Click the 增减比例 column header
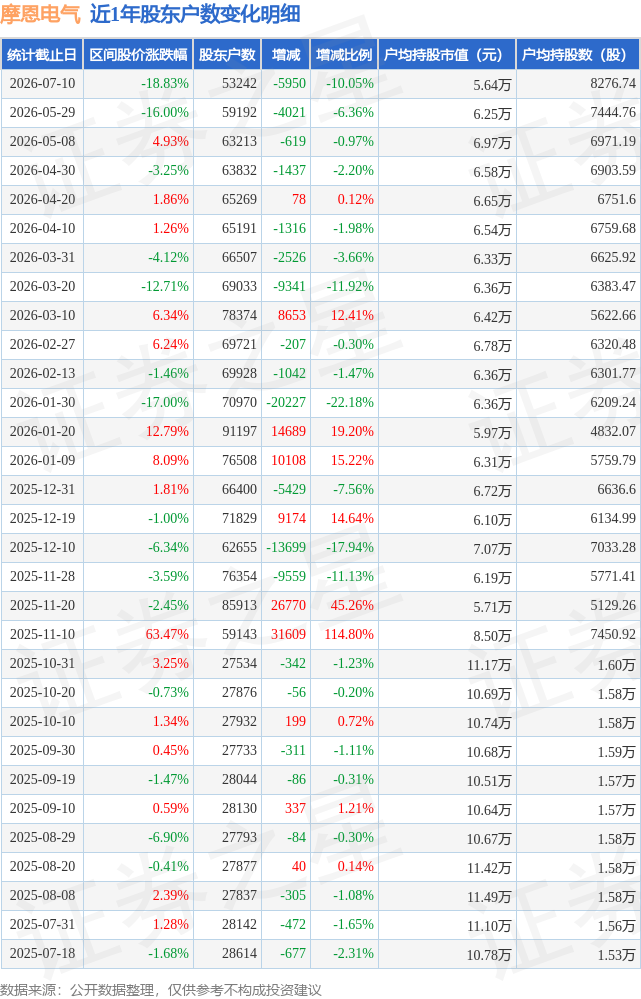The height and width of the screenshot is (999, 641). point(344,55)
